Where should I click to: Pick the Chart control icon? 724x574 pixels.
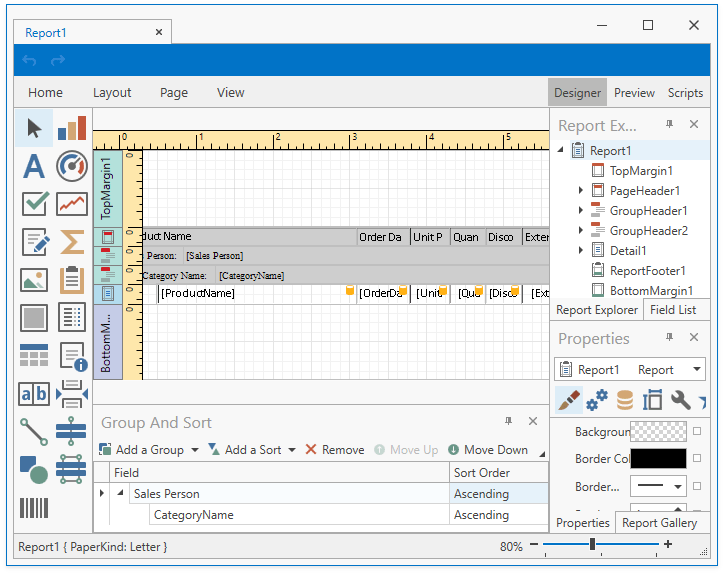point(72,128)
